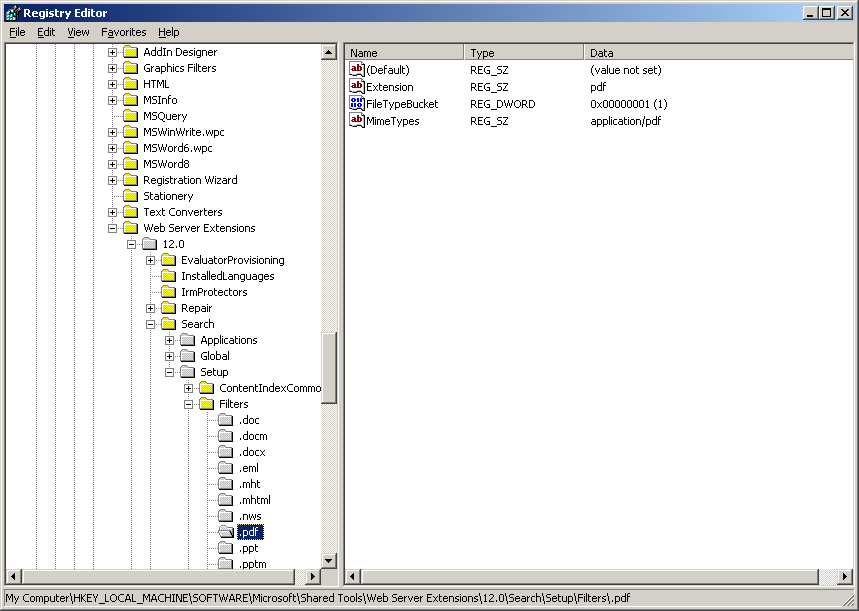Click the Data column header
859x611 pixels.
[x=719, y=53]
